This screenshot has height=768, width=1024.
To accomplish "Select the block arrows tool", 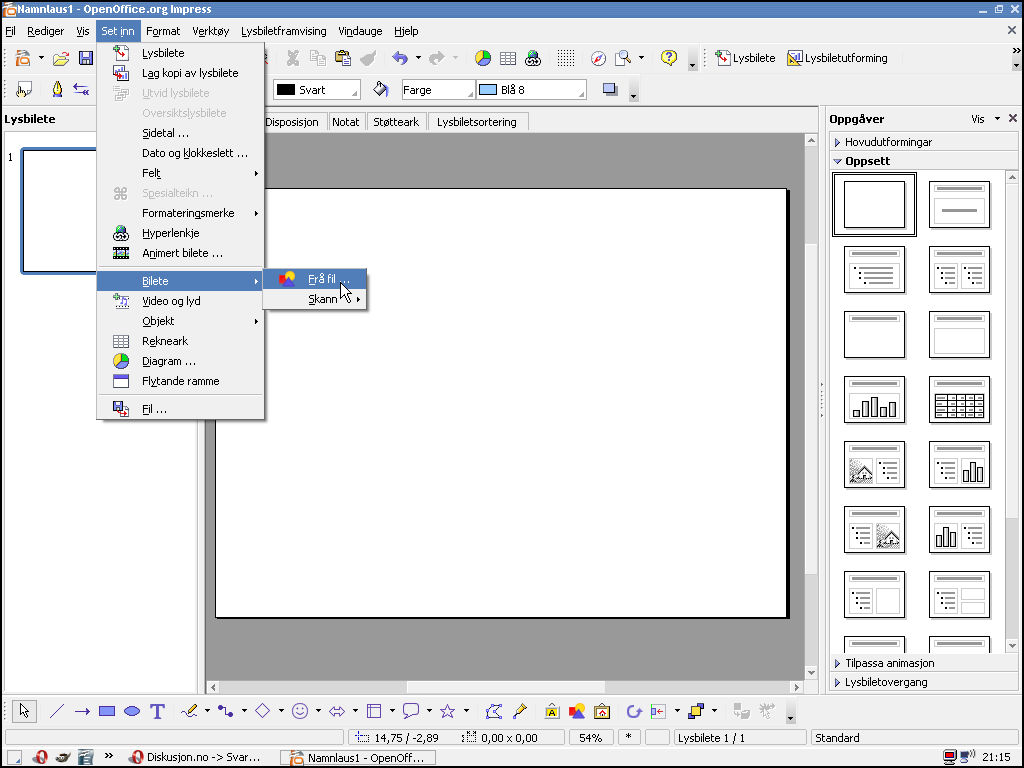I will (x=337, y=711).
